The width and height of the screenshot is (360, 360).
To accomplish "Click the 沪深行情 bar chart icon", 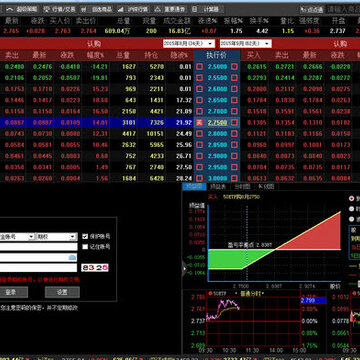I will pos(121,9).
